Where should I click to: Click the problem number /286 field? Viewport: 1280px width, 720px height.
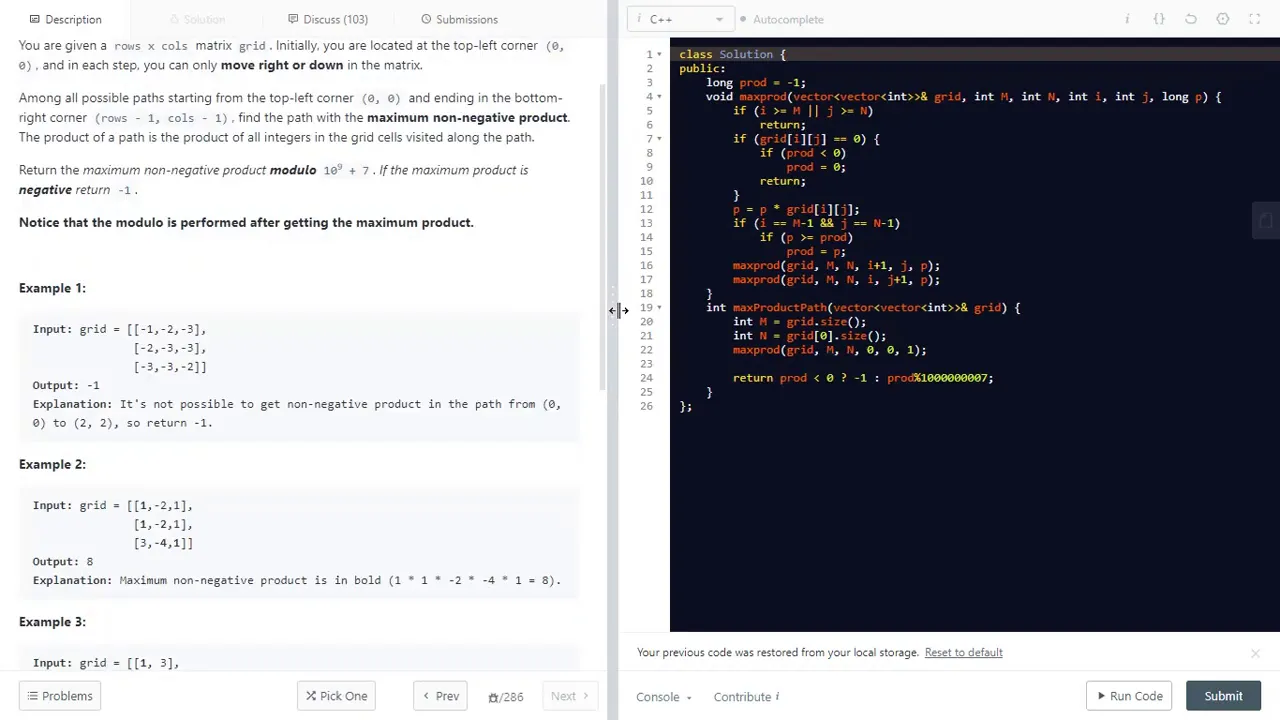tap(505, 697)
